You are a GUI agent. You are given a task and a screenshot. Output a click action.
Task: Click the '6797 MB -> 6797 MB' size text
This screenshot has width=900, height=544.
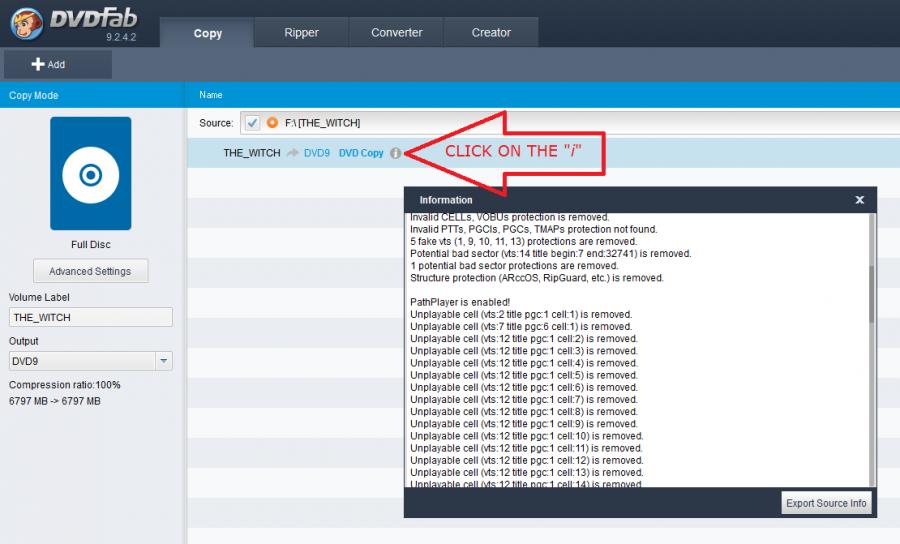(x=55, y=401)
